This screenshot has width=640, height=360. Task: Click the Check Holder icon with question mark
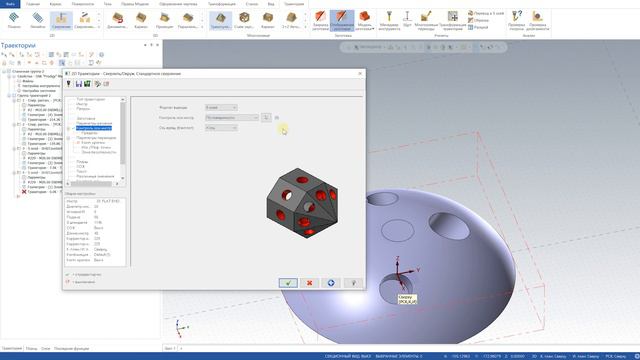click(517, 20)
